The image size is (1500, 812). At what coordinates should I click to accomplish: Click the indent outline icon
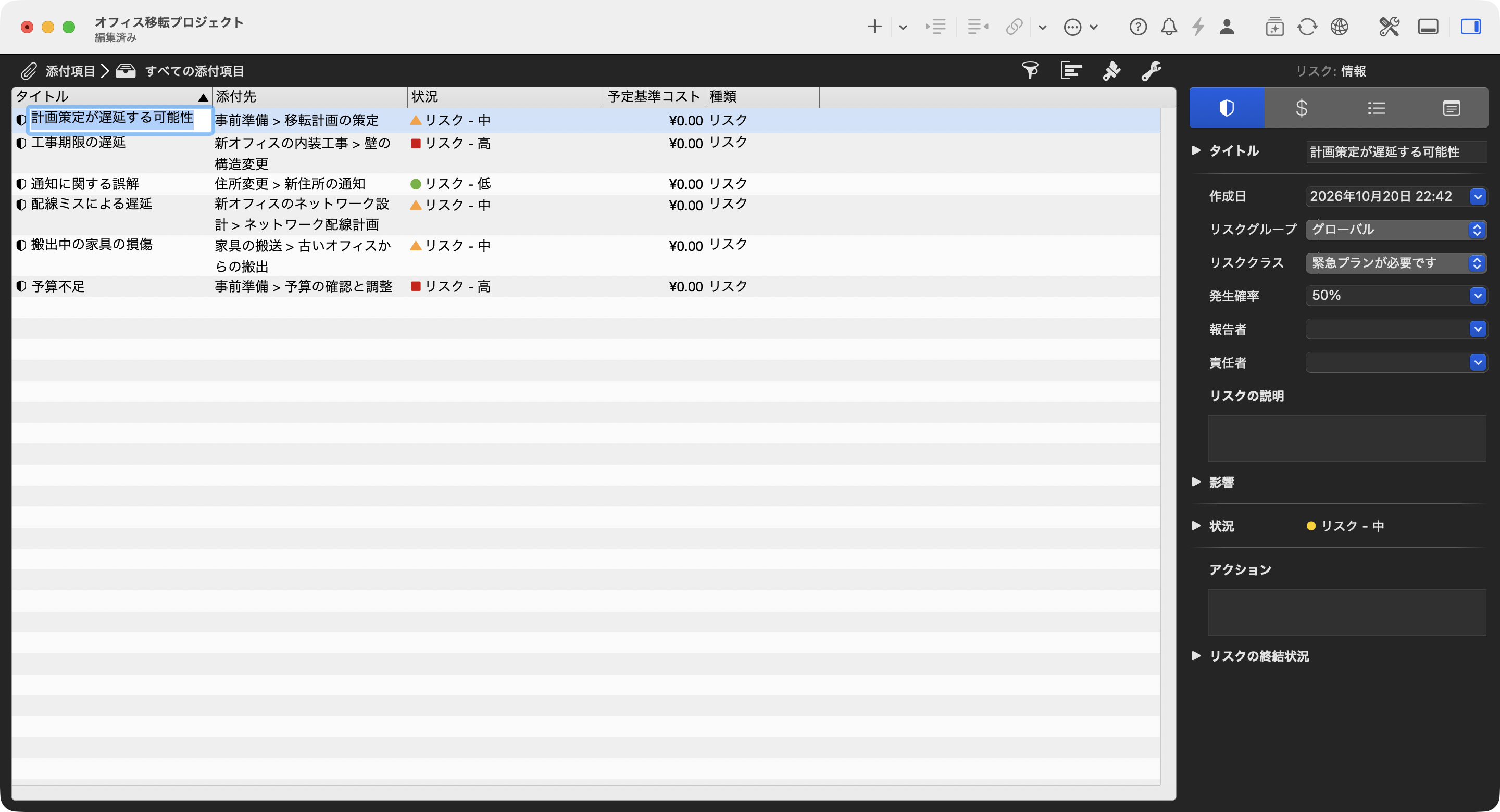(936, 26)
